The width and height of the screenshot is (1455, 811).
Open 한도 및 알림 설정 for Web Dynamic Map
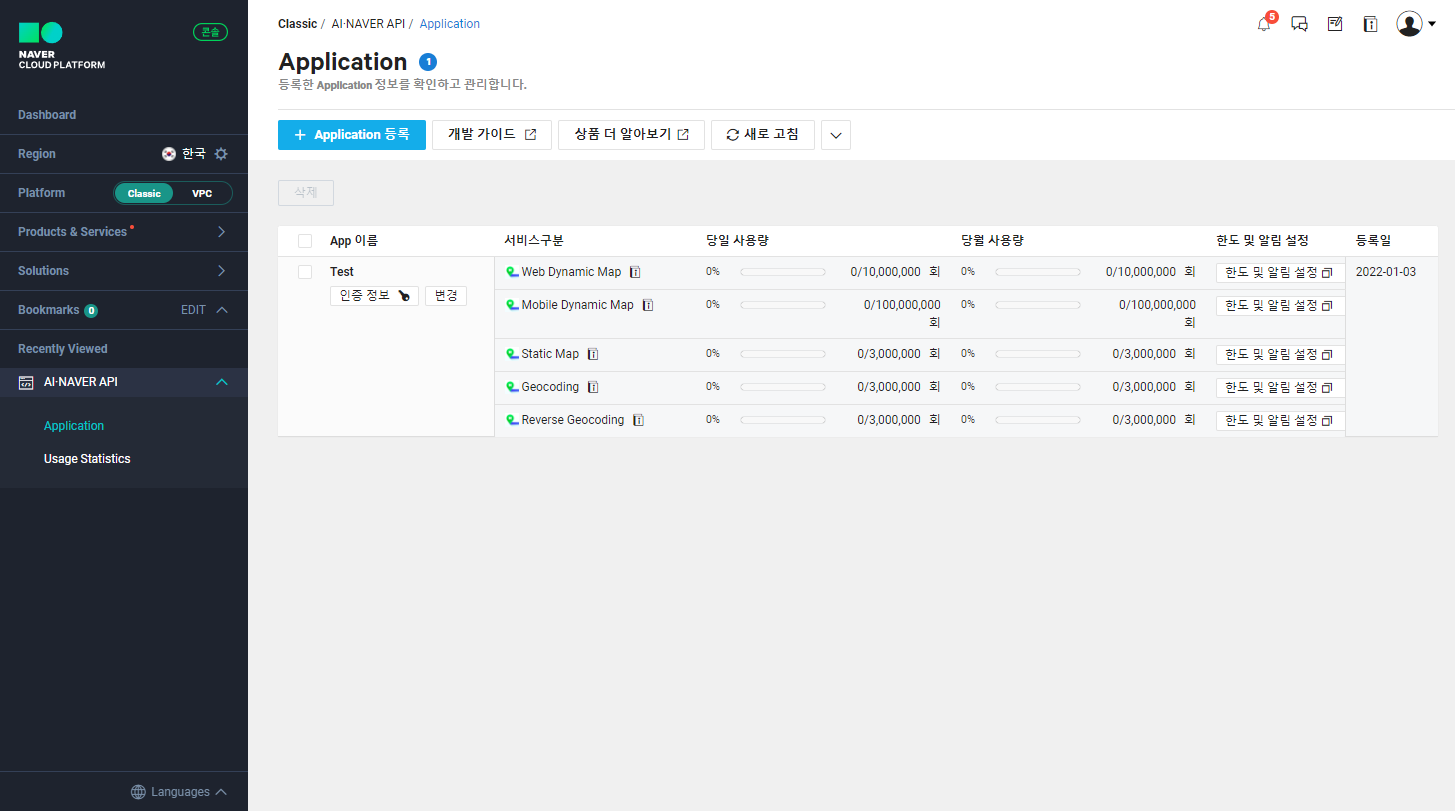tap(1280, 272)
